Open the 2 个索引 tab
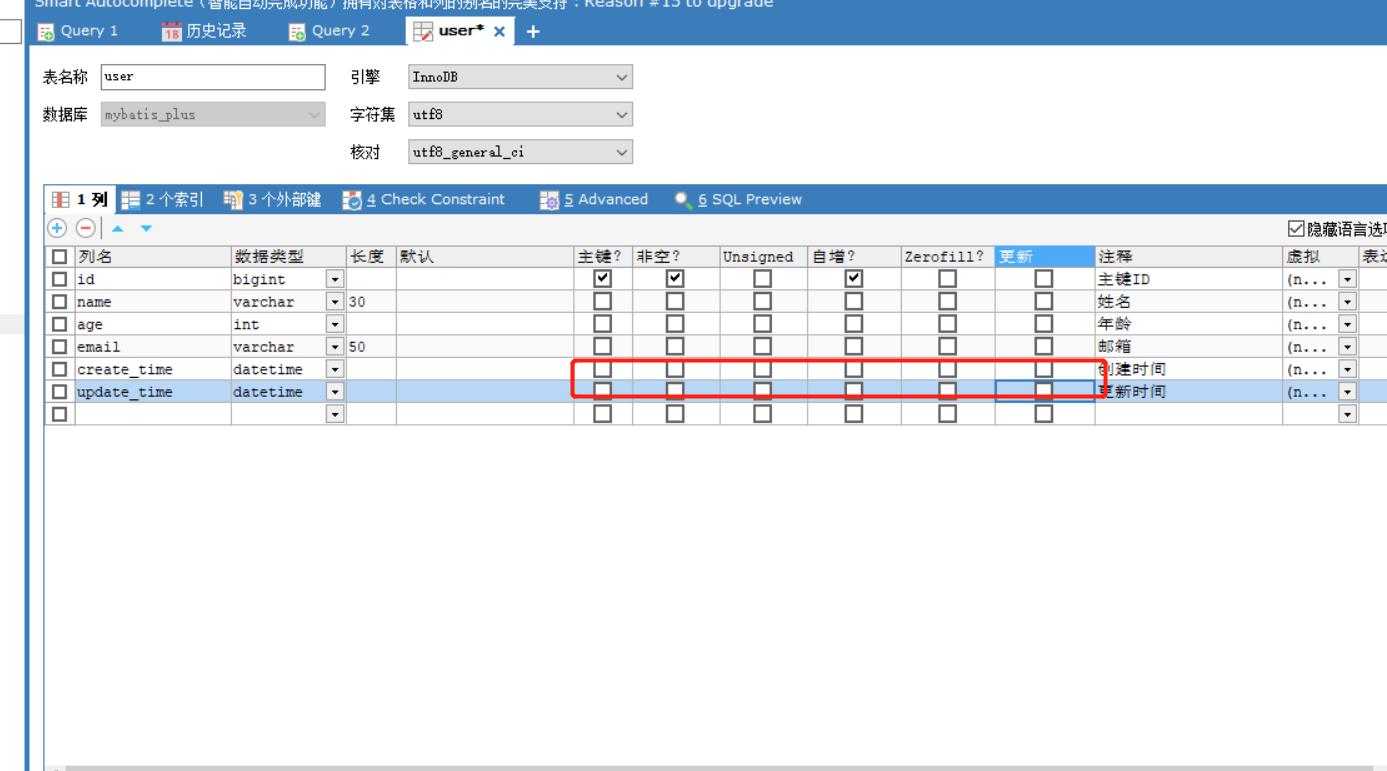Image resolution: width=1387 pixels, height=771 pixels. pyautogui.click(x=162, y=199)
